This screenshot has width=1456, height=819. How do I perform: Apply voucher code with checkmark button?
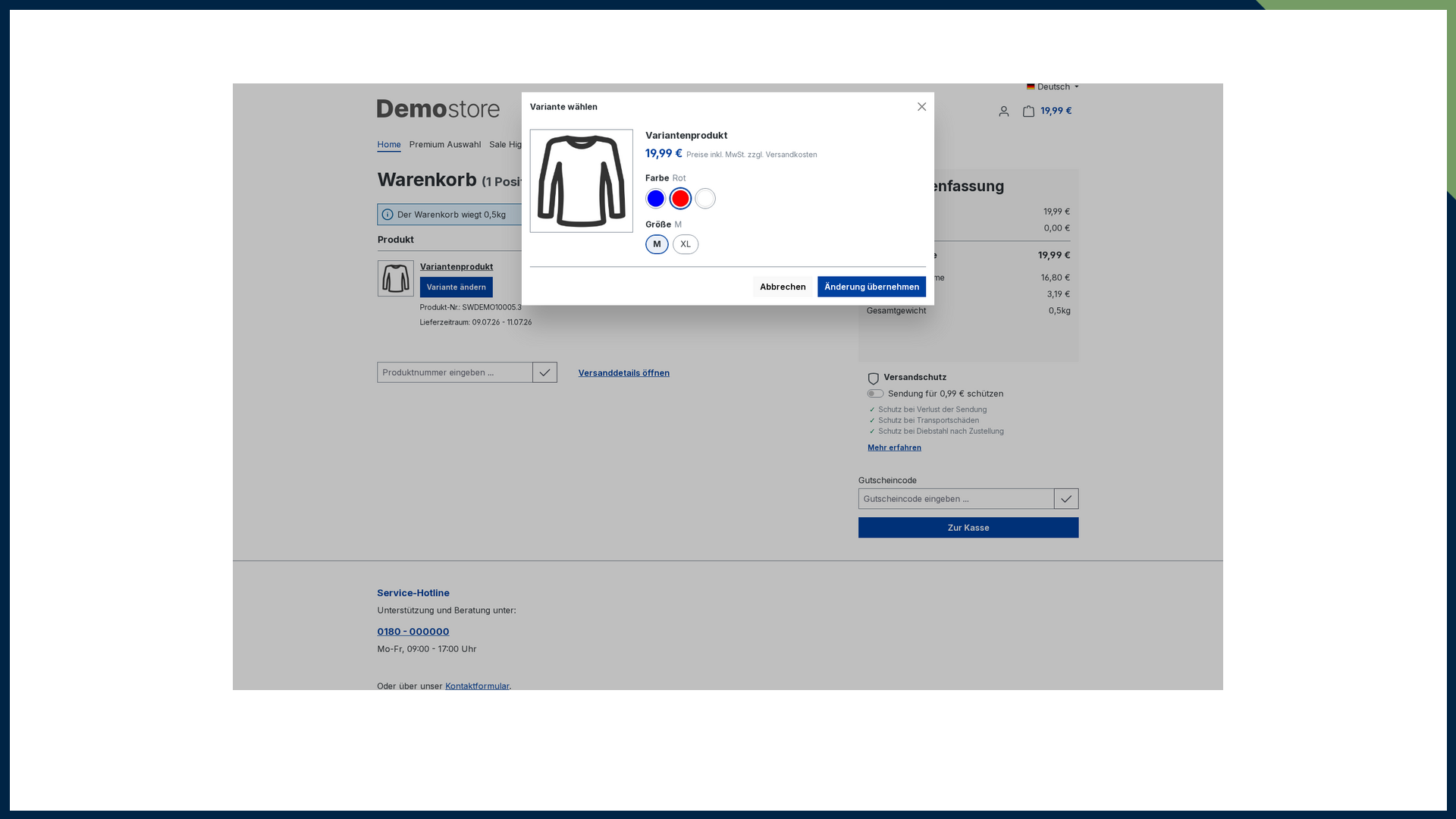tap(1065, 499)
